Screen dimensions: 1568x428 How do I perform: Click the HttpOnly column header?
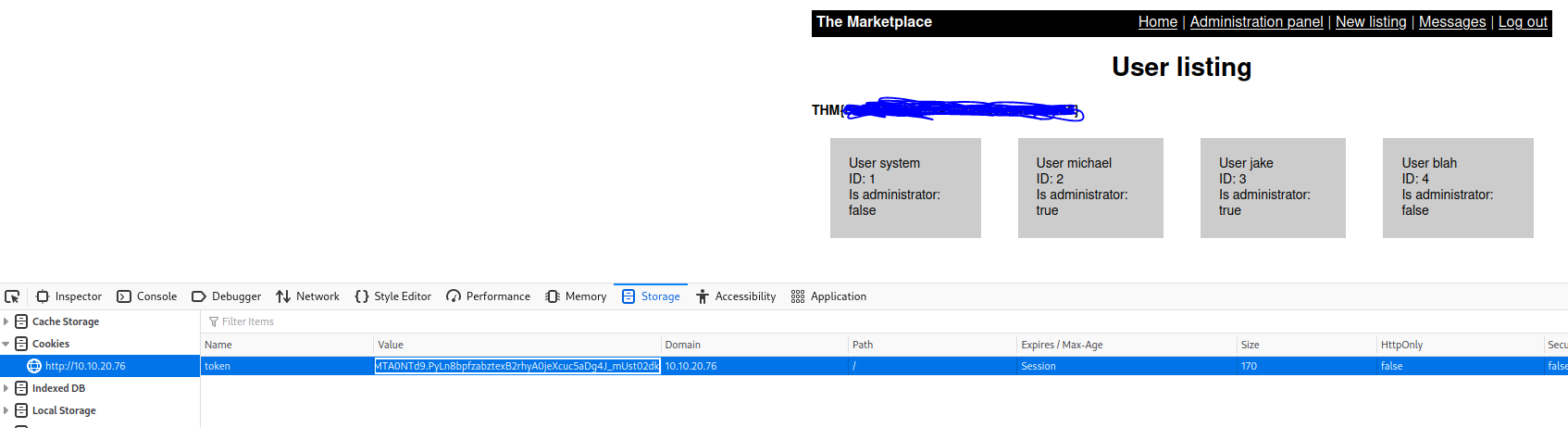click(1460, 345)
